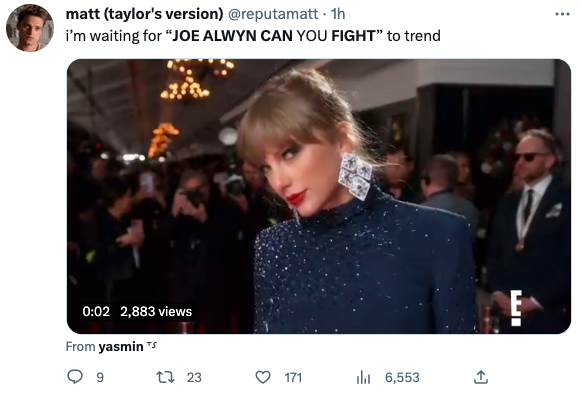This screenshot has width=582, height=394.
Task: Click the display name matt (taylor's version)
Action: tap(144, 14)
